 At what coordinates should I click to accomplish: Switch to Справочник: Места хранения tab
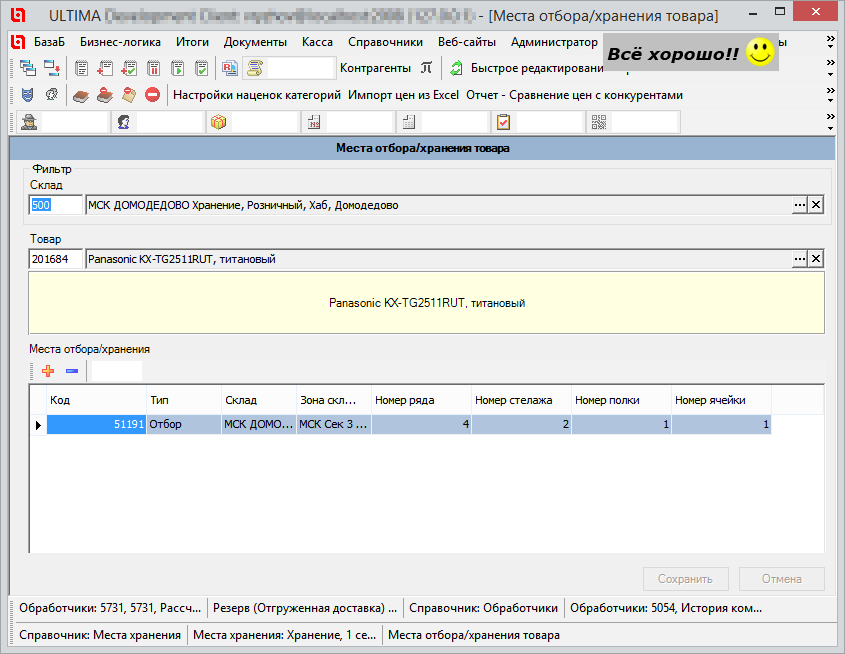(x=100, y=635)
